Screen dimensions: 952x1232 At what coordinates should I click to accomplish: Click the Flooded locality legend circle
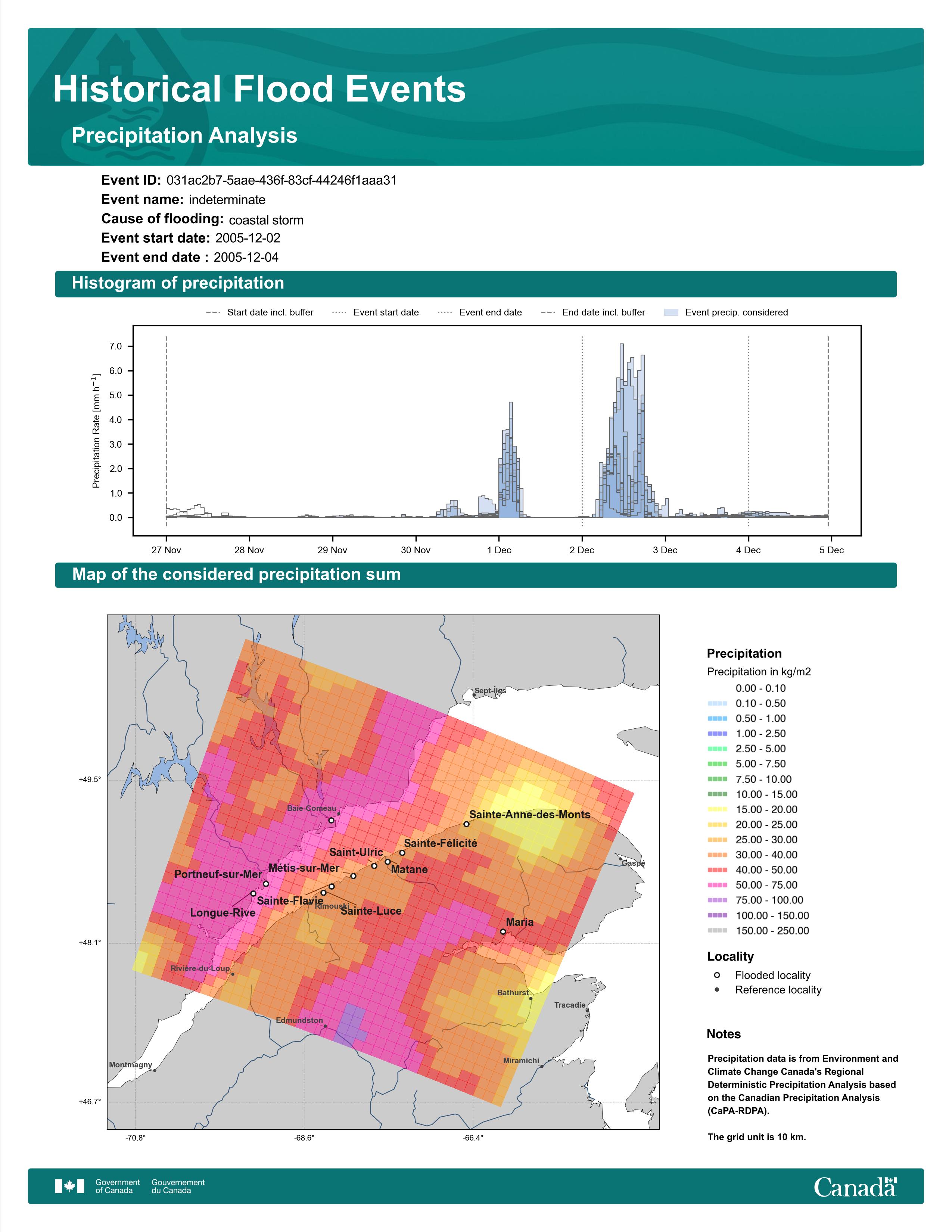717,975
